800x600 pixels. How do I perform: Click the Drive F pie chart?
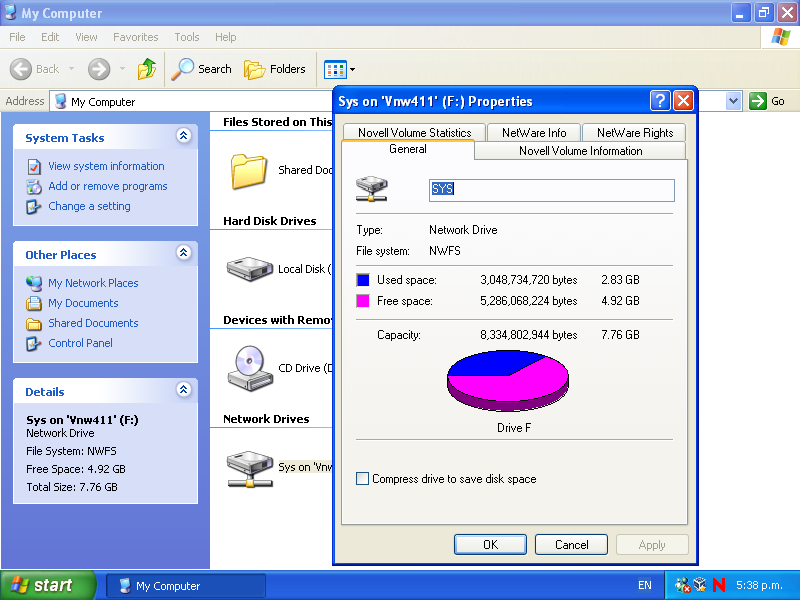(x=508, y=380)
